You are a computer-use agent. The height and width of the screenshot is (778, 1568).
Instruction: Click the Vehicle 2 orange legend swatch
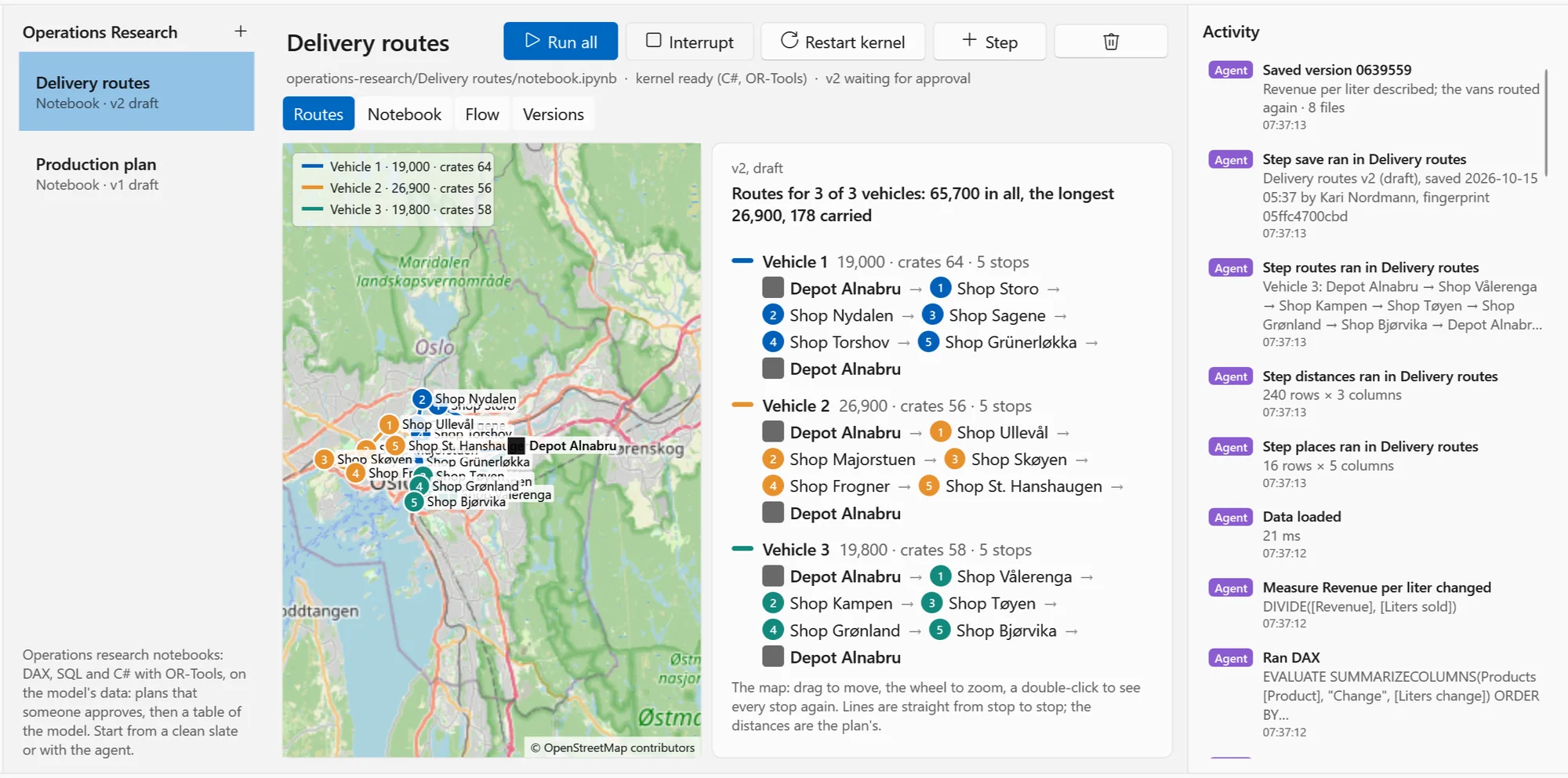[313, 187]
